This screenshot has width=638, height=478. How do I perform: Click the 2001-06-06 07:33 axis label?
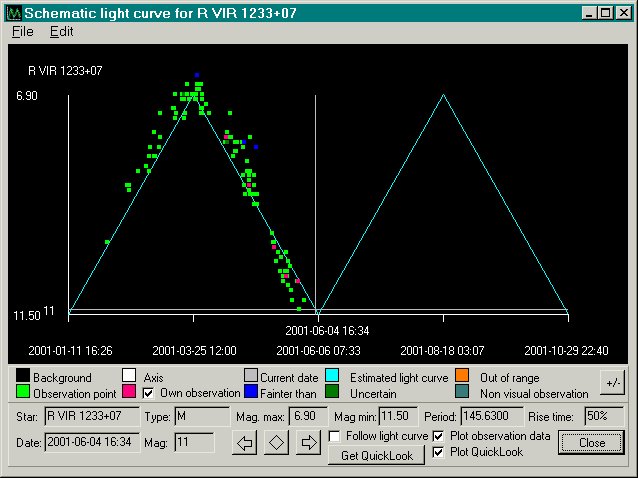coord(318,351)
